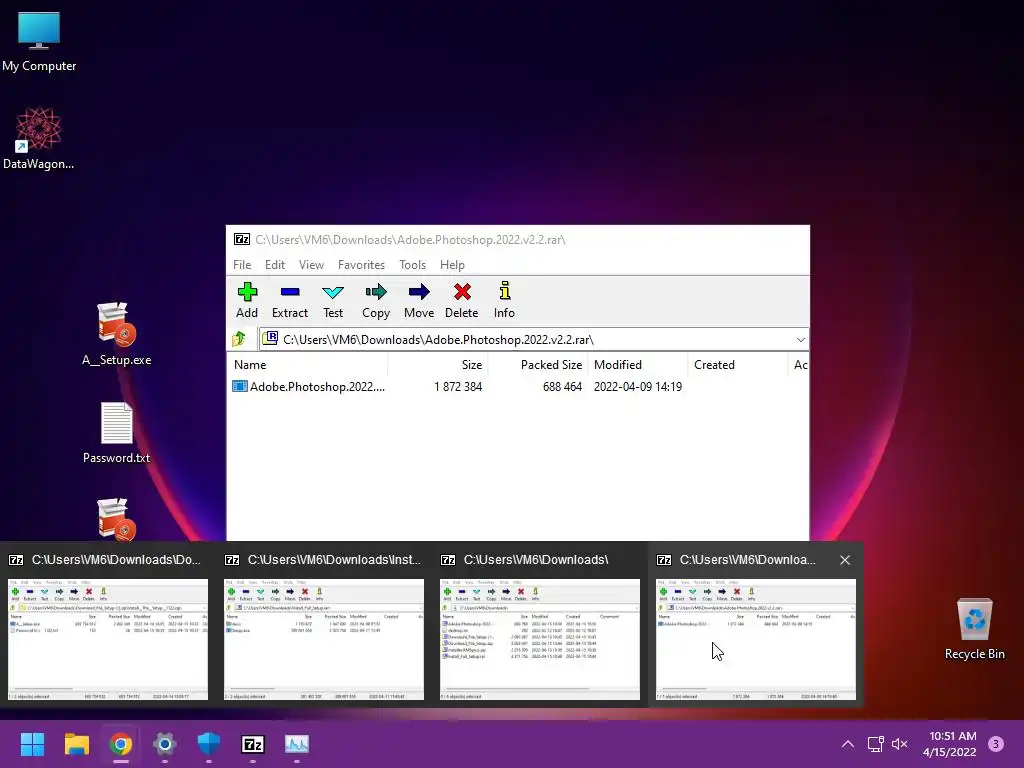Open Info from the 7-Zip toolbar
The image size is (1024, 768).
[x=504, y=300]
